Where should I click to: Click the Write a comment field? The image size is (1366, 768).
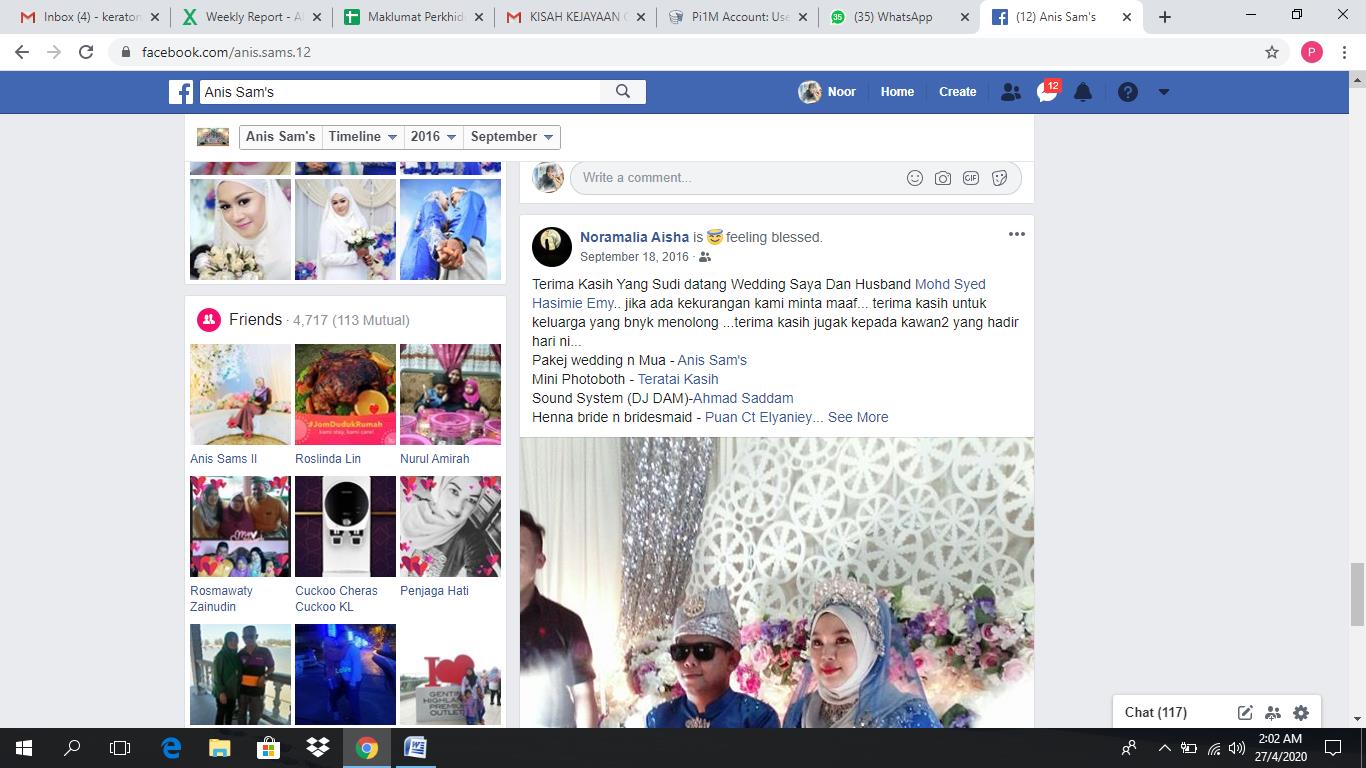pos(730,178)
